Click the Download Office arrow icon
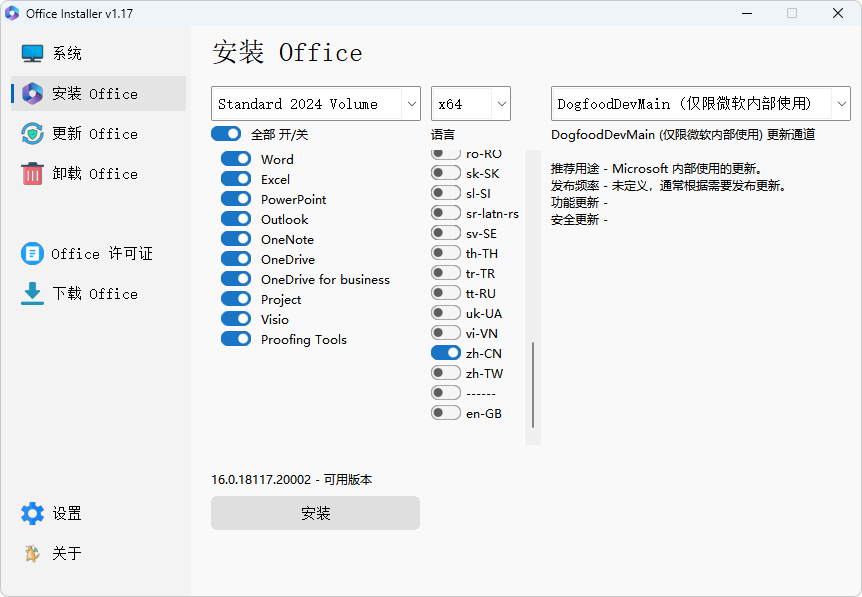Viewport: 862px width, 597px height. [x=33, y=294]
